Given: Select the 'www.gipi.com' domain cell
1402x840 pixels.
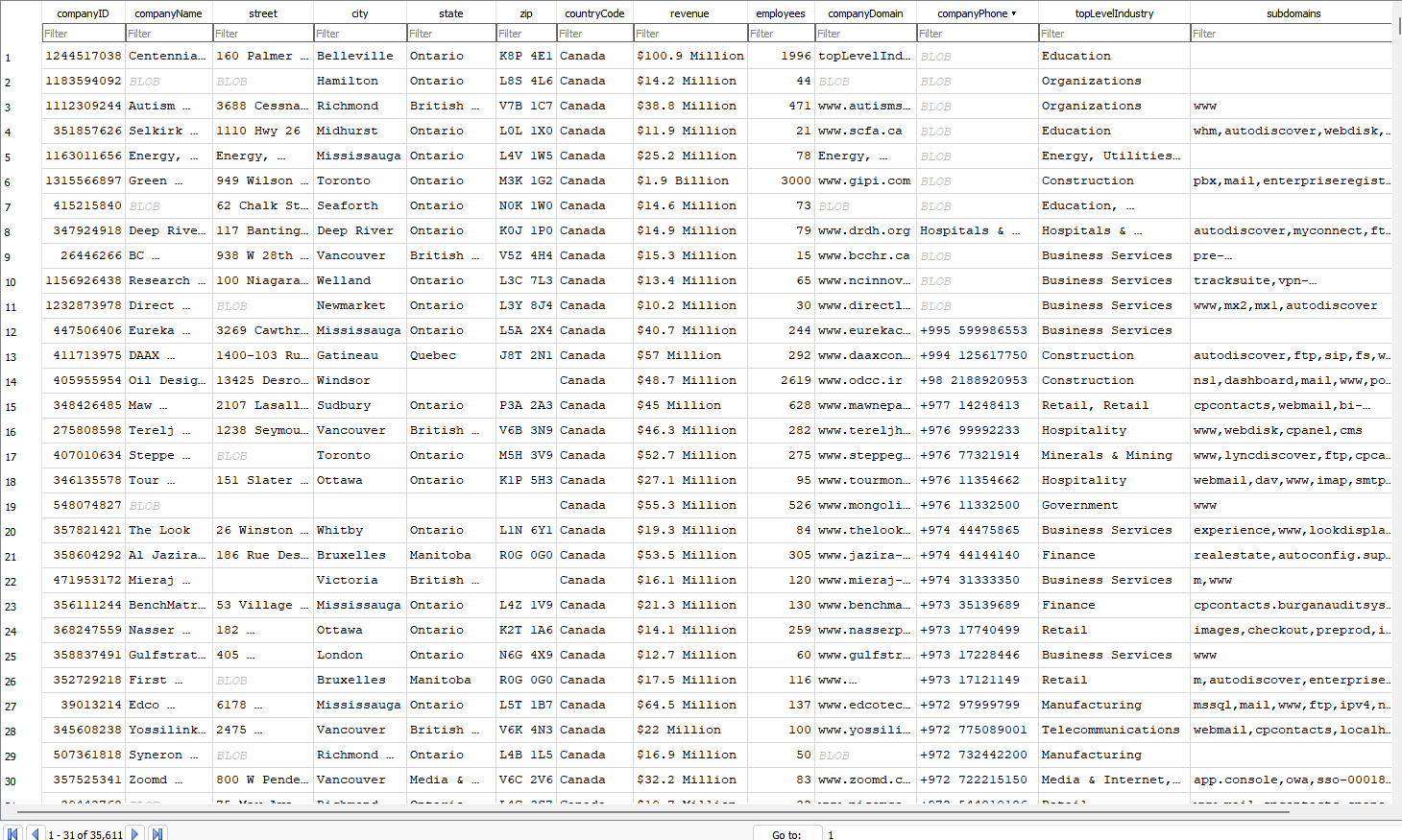Looking at the screenshot, I should point(865,181).
